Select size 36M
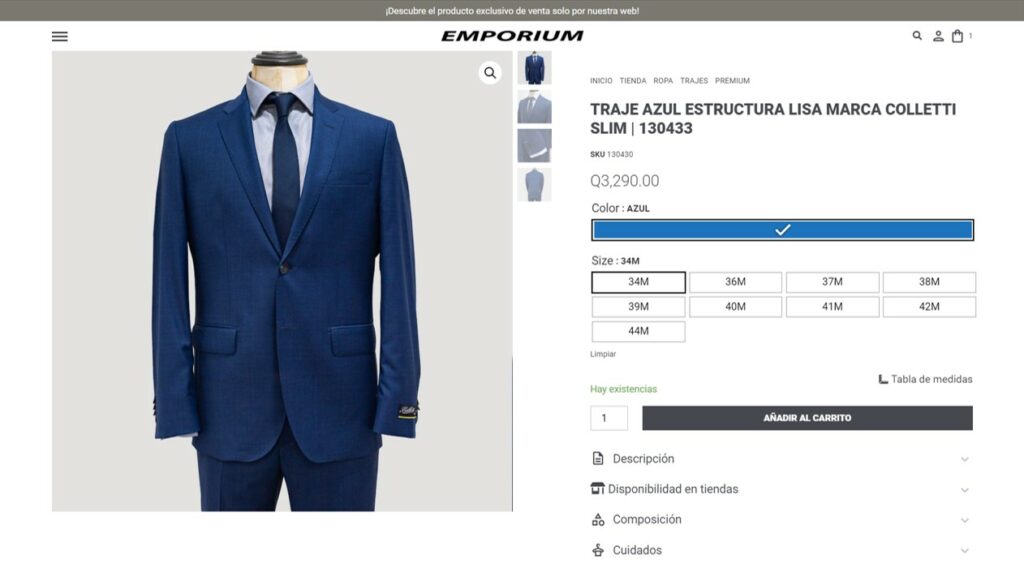Image resolution: width=1024 pixels, height=564 pixels. [x=735, y=282]
